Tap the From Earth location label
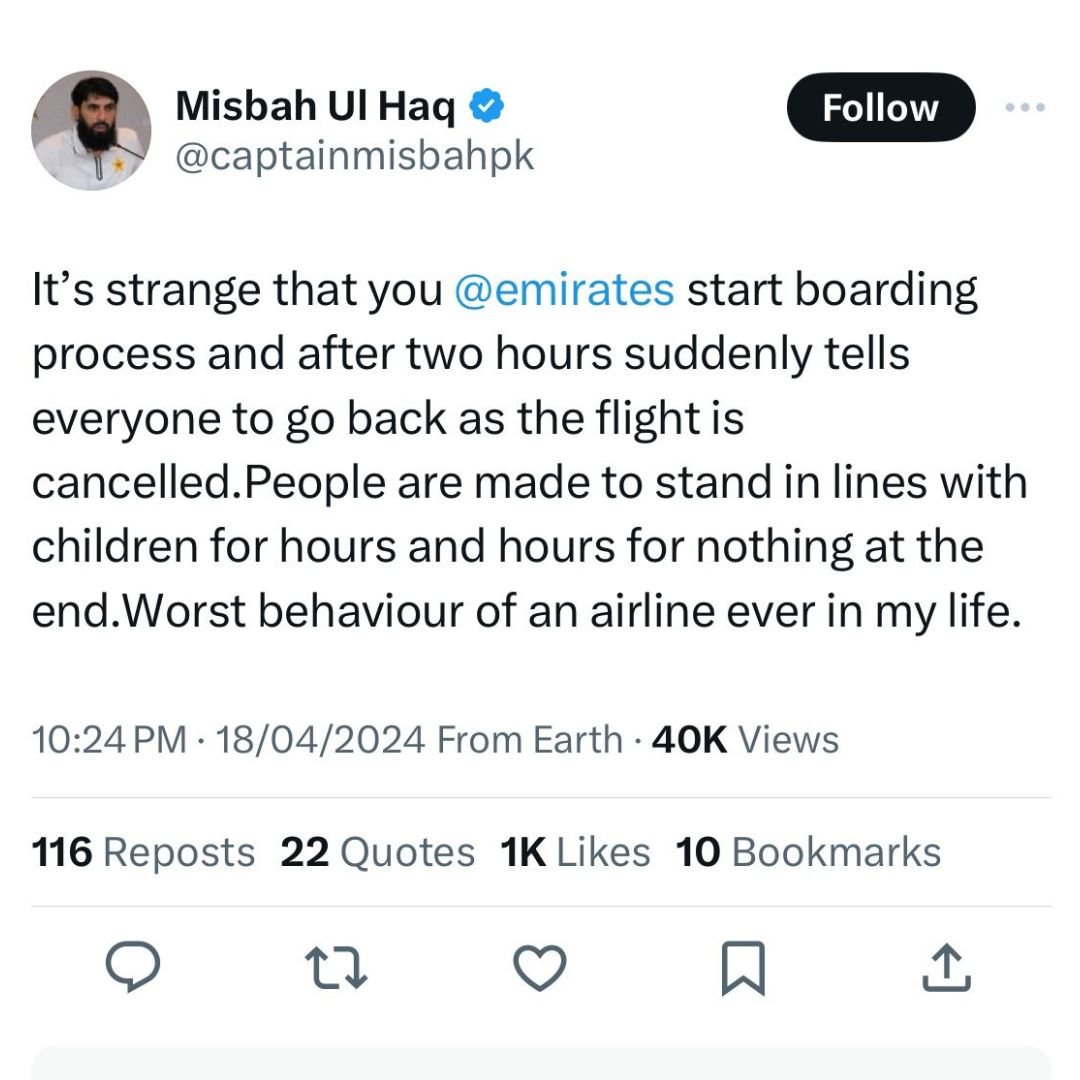The width and height of the screenshot is (1080, 1080). click(x=530, y=740)
